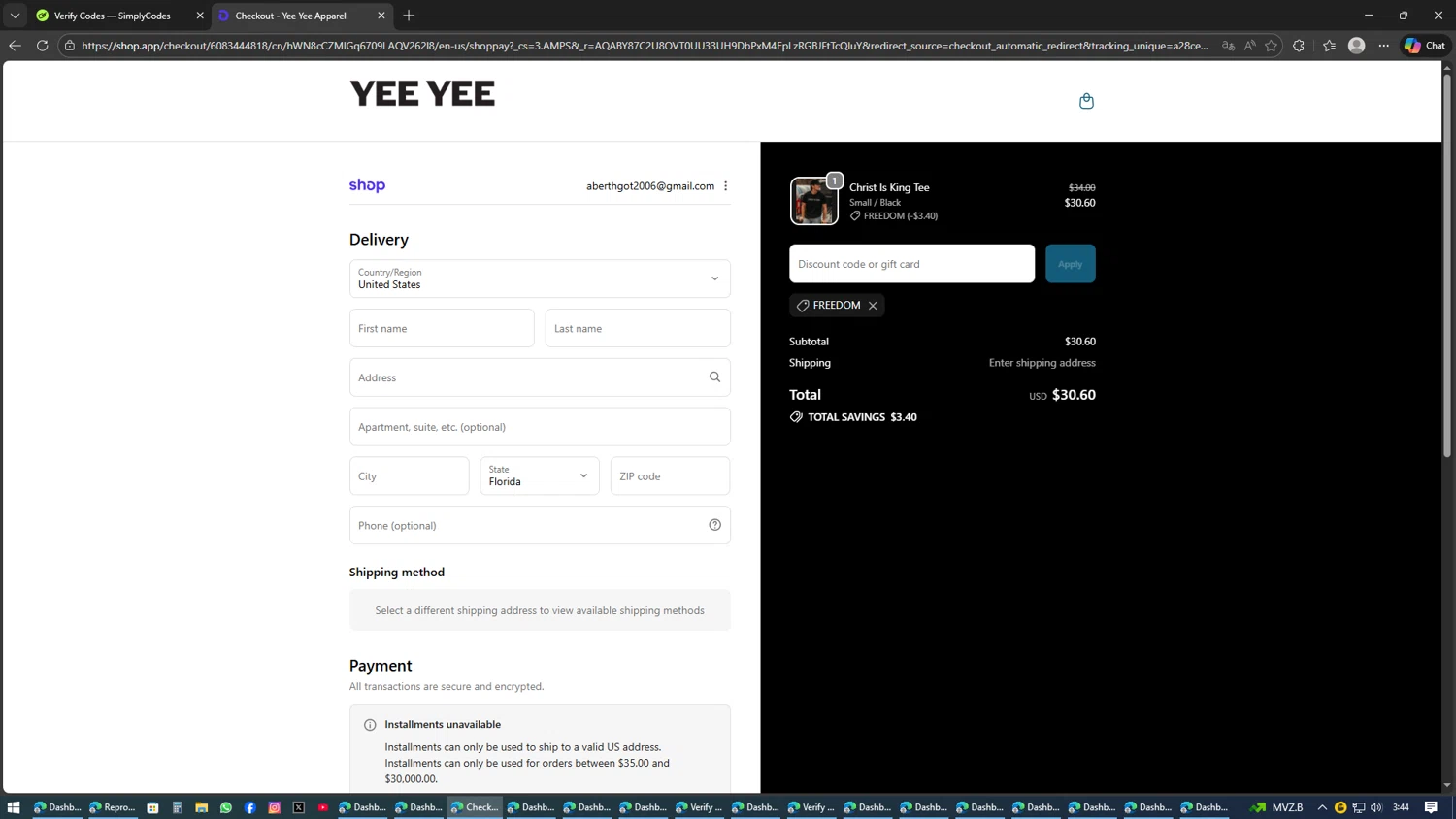Focus the Address input field
Image resolution: width=1456 pixels, height=819 pixels.
tap(540, 377)
